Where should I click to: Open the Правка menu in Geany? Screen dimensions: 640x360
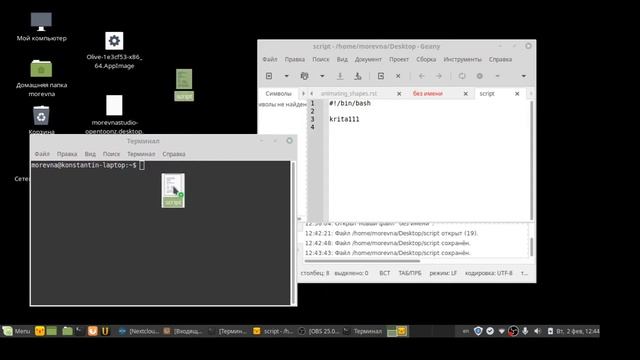pos(295,59)
